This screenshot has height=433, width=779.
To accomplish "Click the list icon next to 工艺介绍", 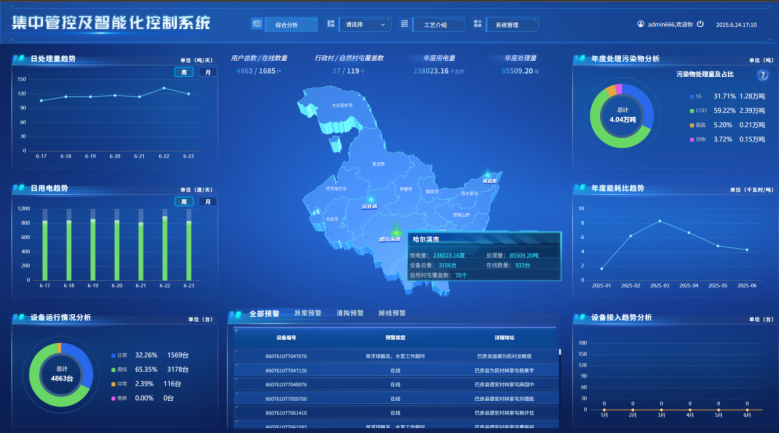I will tap(404, 23).
